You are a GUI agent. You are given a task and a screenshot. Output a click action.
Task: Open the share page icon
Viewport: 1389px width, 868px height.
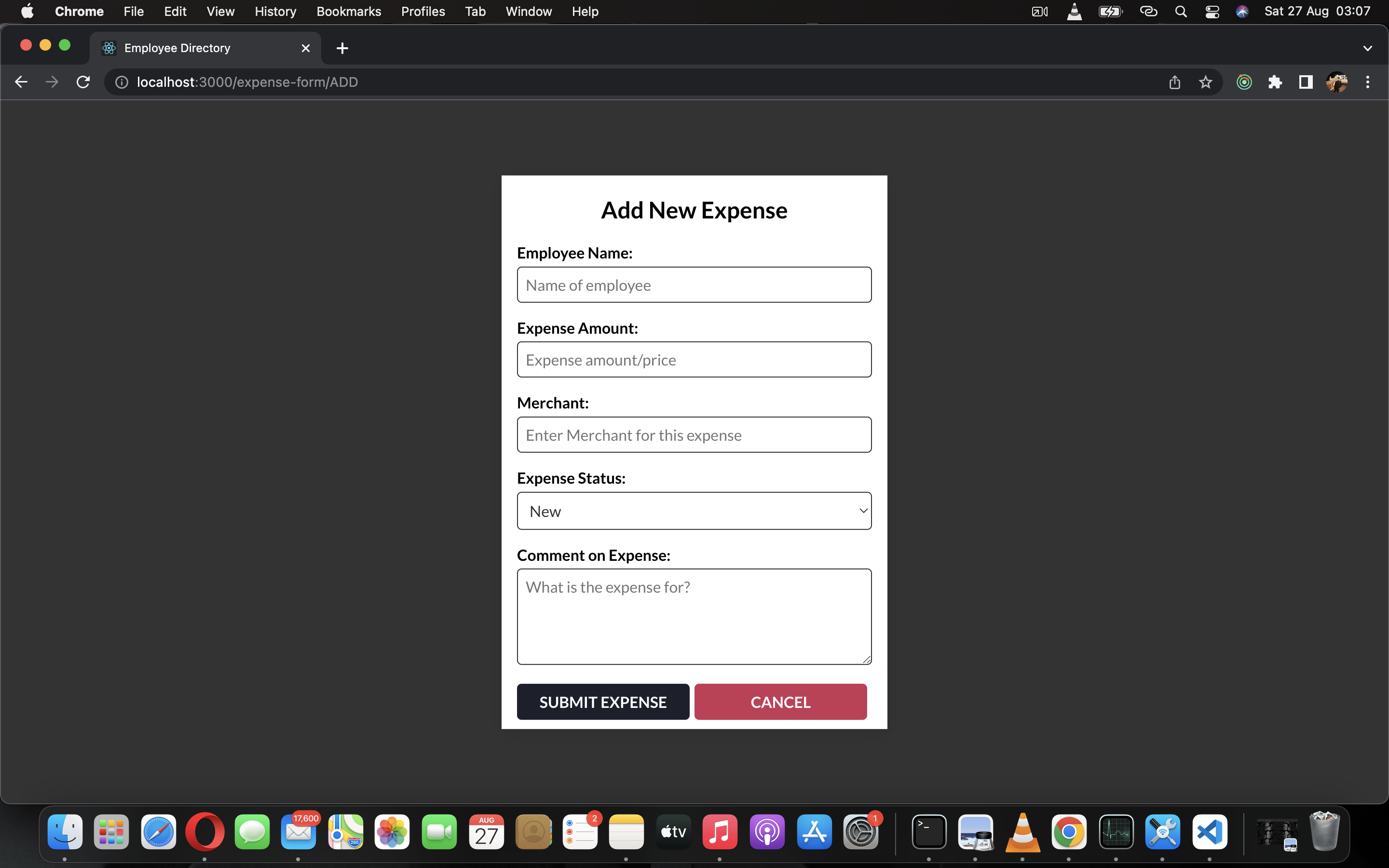coord(1174,81)
